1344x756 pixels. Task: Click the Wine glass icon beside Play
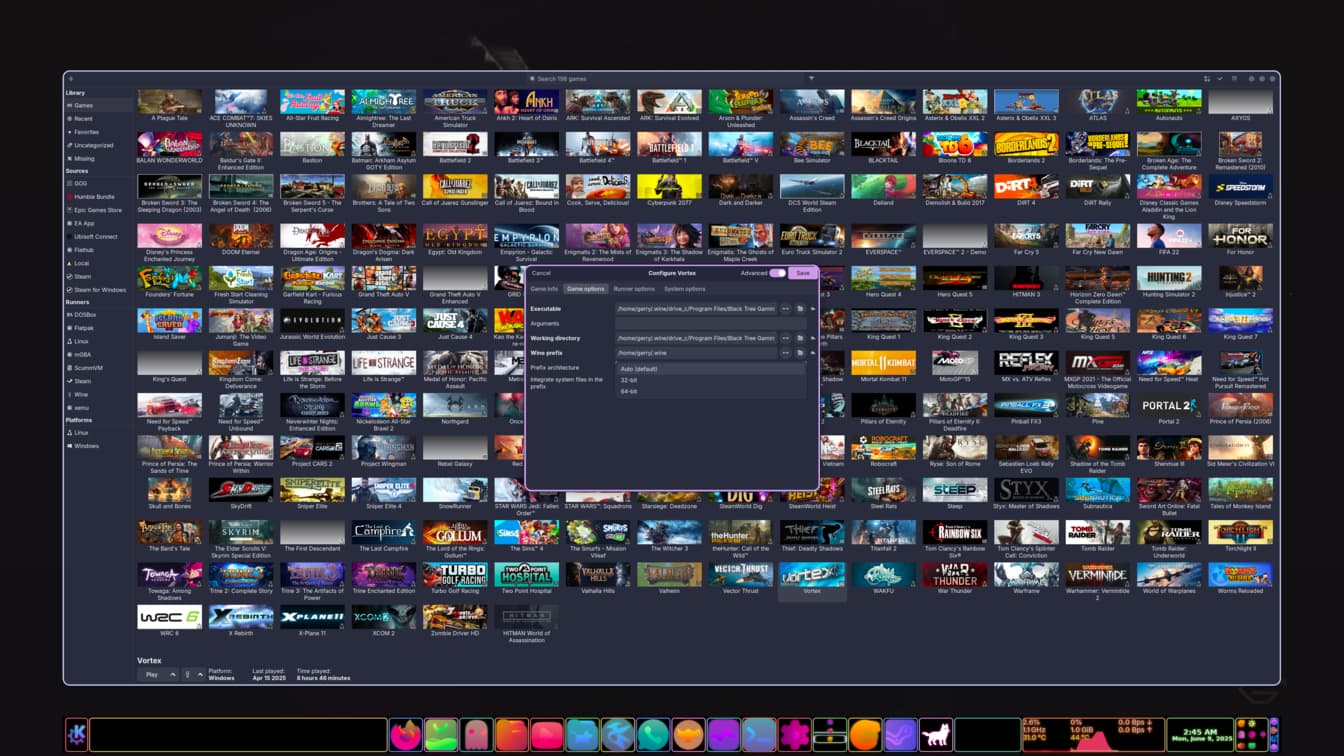tap(187, 675)
